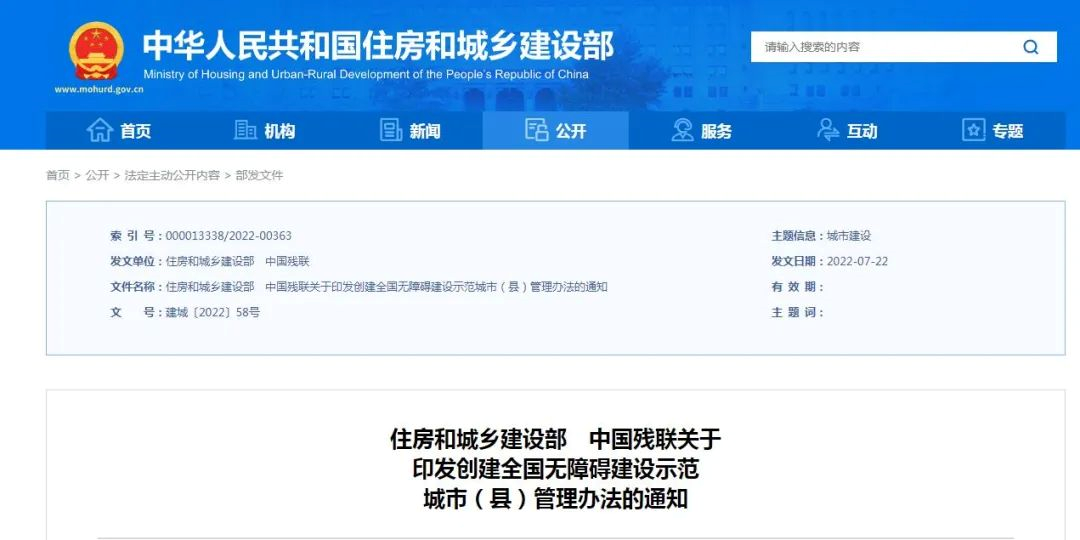
Task: Click the house icon beside 首页
Action: [x=99, y=130]
